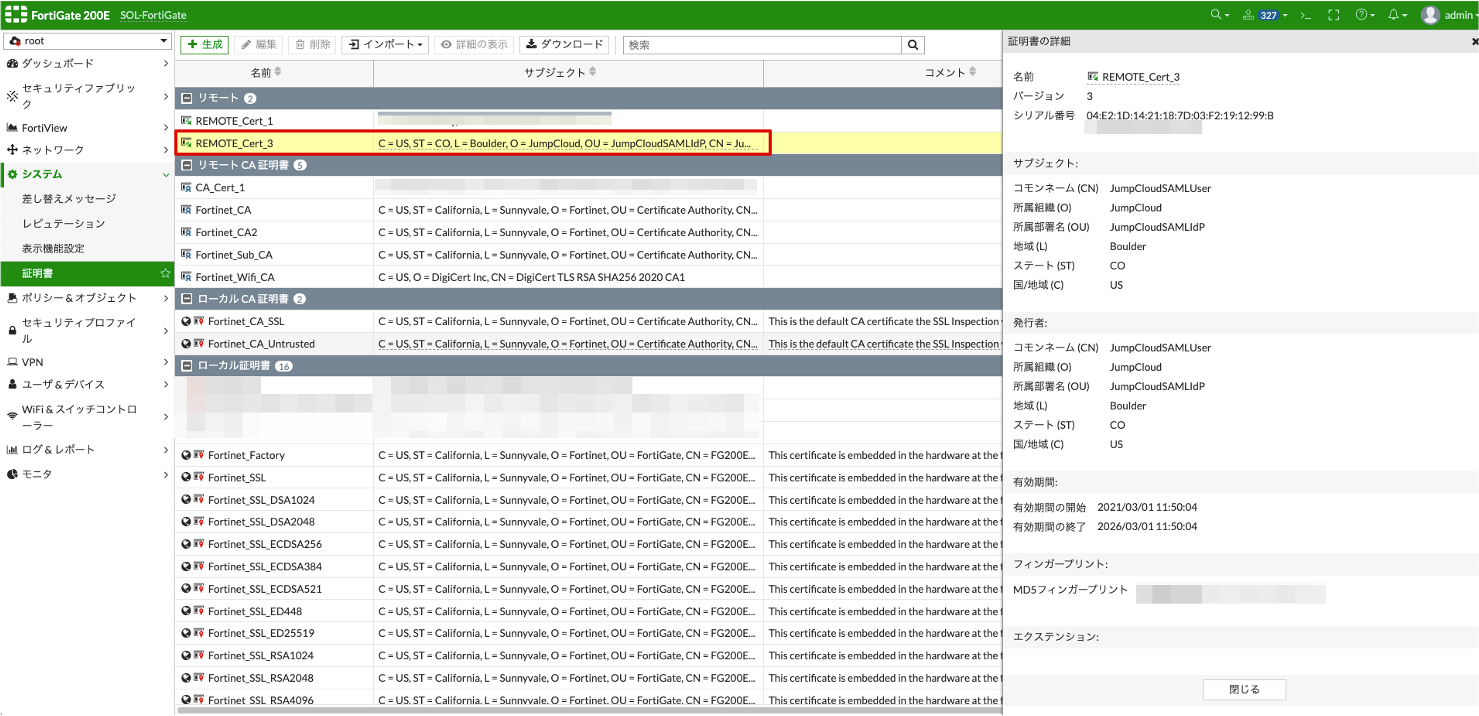Open the root VDOM selector dropdown

coord(87,41)
